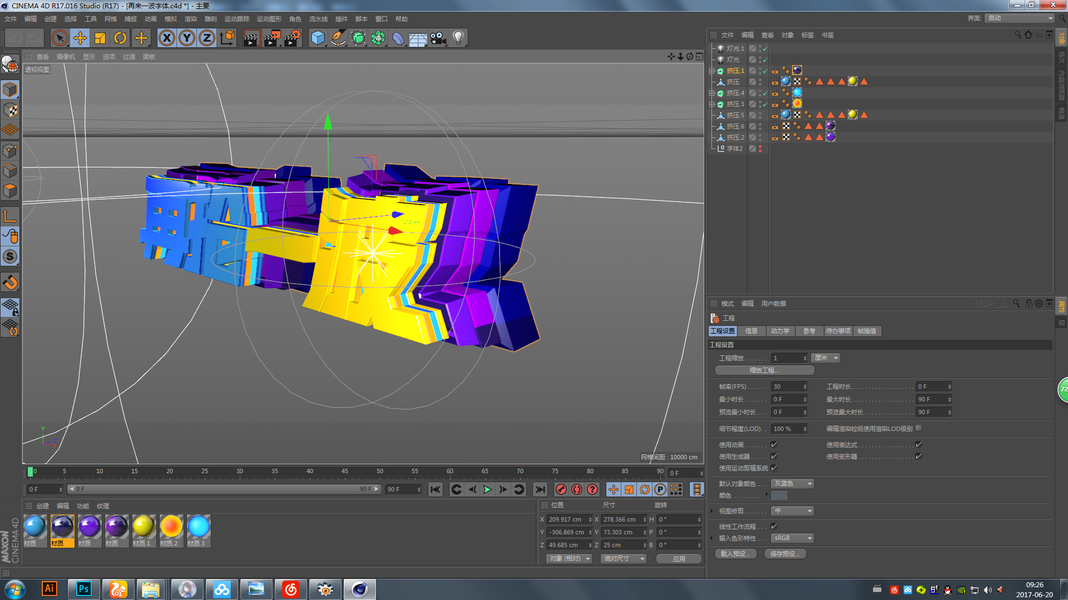Click frame 45 on timeline ruler
The height and width of the screenshot is (600, 1068).
(345, 471)
